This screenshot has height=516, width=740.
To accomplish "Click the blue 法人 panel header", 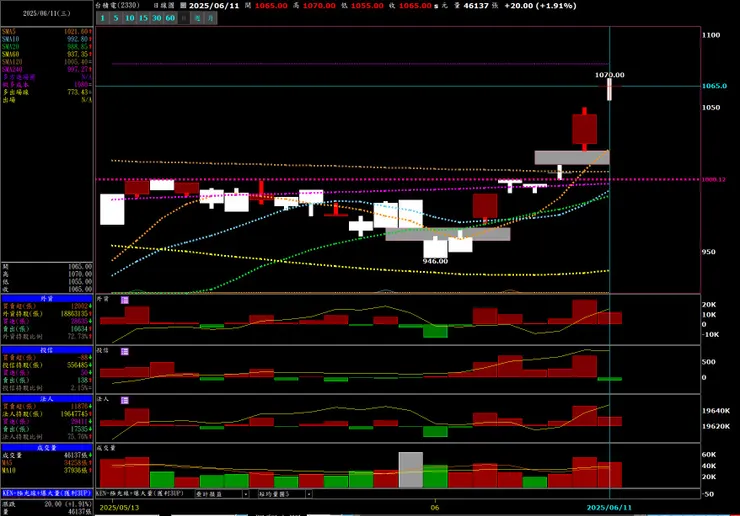I will tap(47, 399).
